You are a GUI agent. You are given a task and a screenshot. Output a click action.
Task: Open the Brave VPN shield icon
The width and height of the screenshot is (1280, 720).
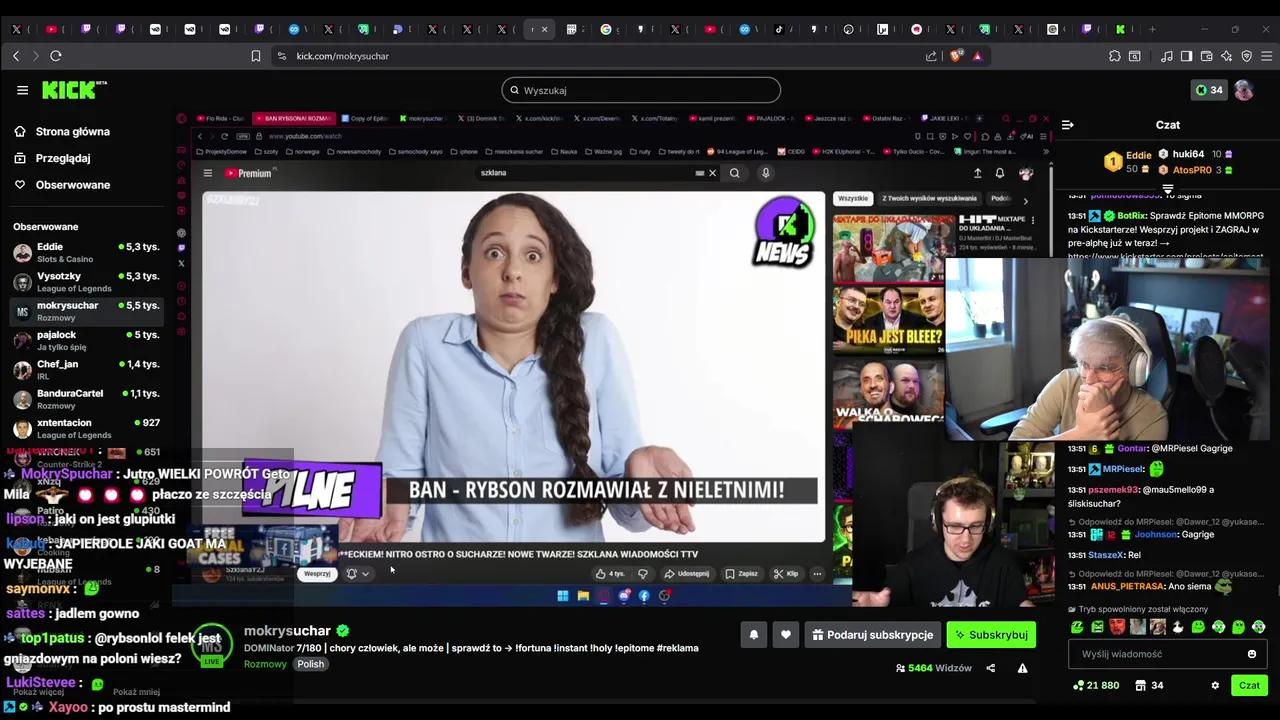1247,56
